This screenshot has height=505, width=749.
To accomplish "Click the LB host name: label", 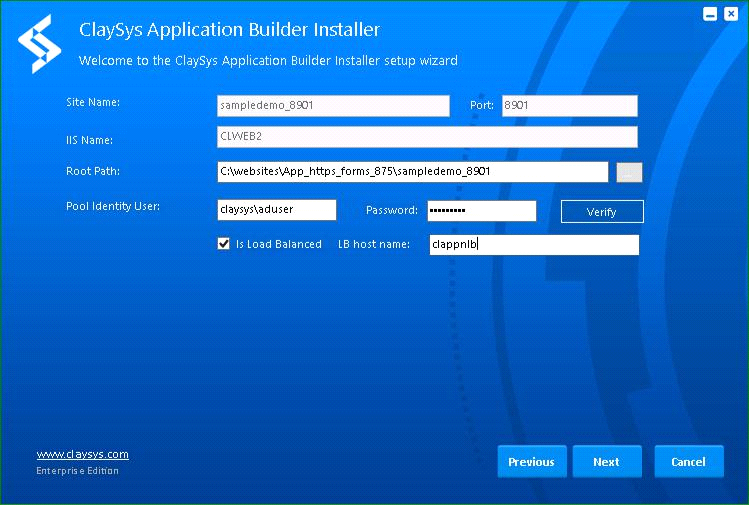I will pos(374,244).
